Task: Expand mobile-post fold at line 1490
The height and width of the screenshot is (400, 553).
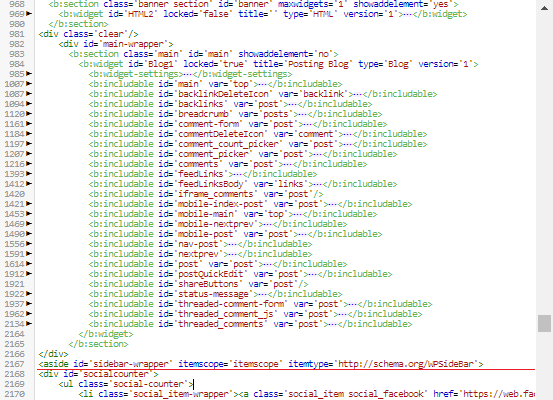Action: [x=29, y=234]
